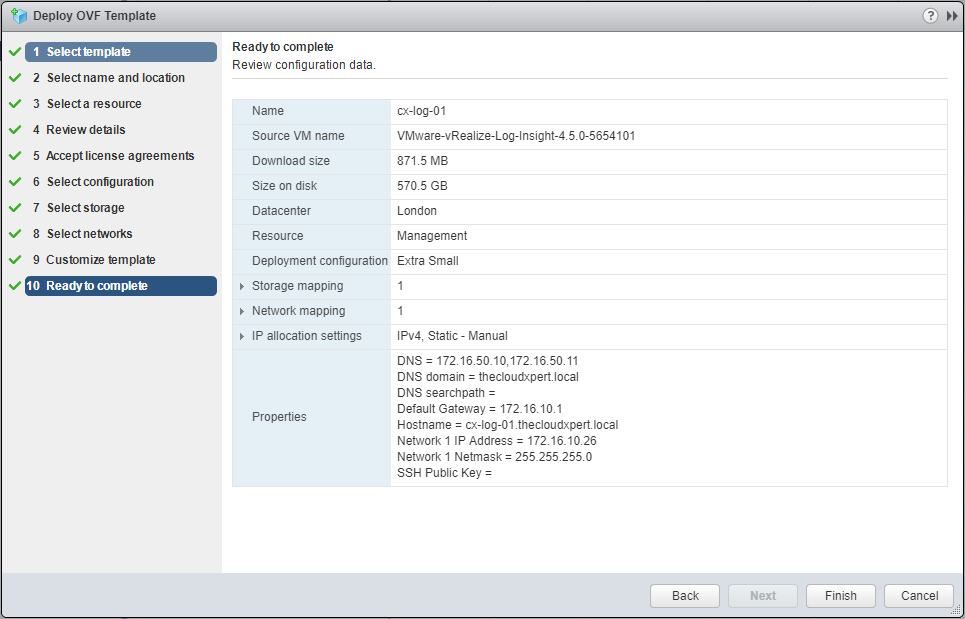965x619 pixels.
Task: Jump to step 6 Select configuration
Action: pyautogui.click(x=100, y=182)
